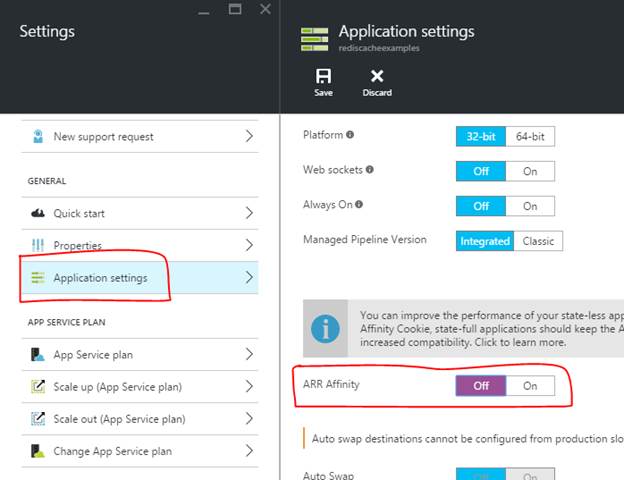The height and width of the screenshot is (480, 624).
Task: Expand the Properties chevron arrow
Action: 249,245
